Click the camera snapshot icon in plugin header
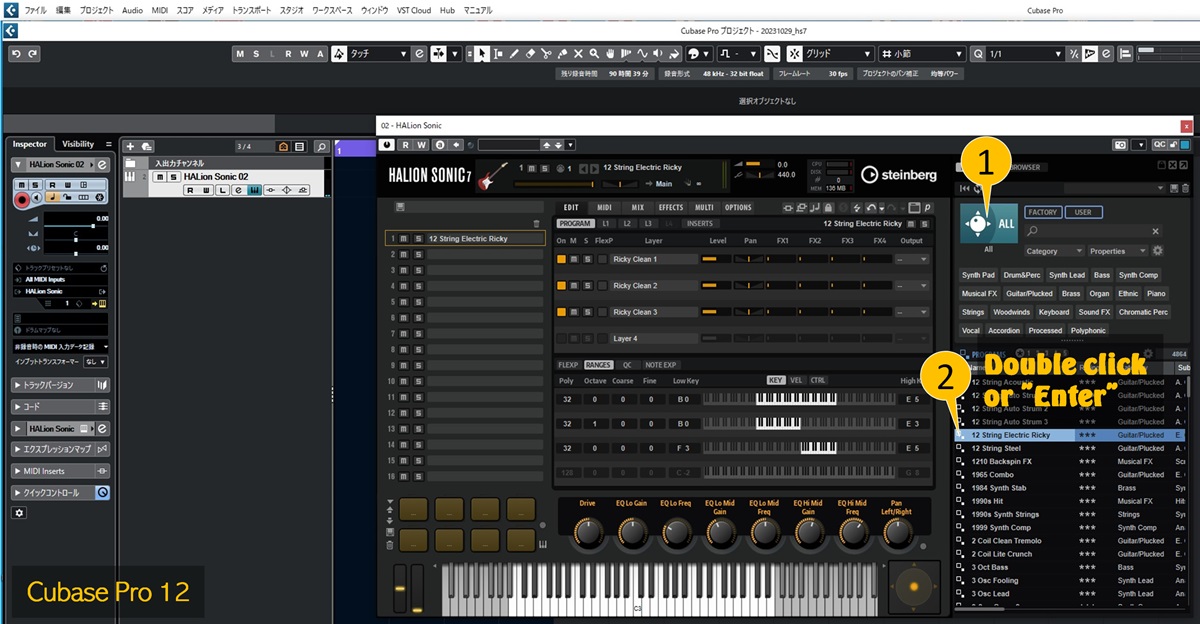 click(x=1120, y=145)
